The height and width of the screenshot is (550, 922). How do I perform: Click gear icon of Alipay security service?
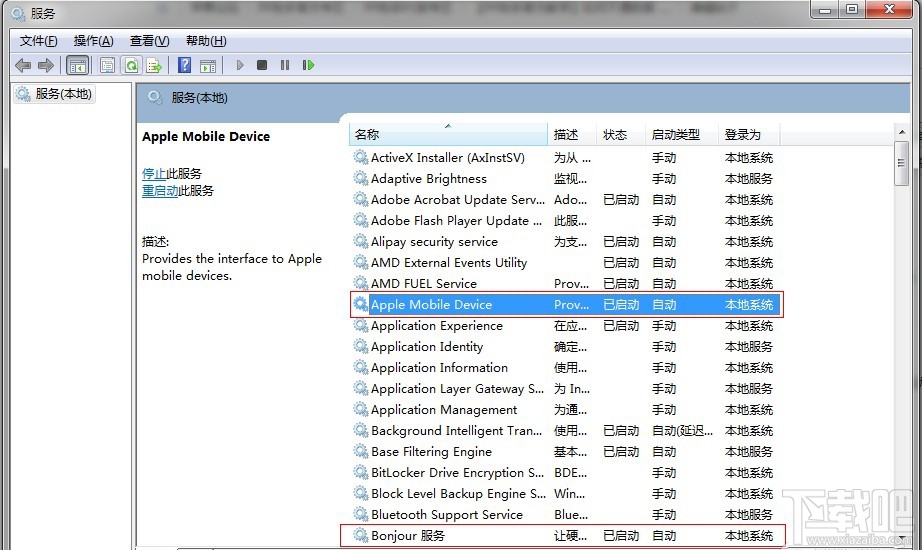tap(360, 241)
